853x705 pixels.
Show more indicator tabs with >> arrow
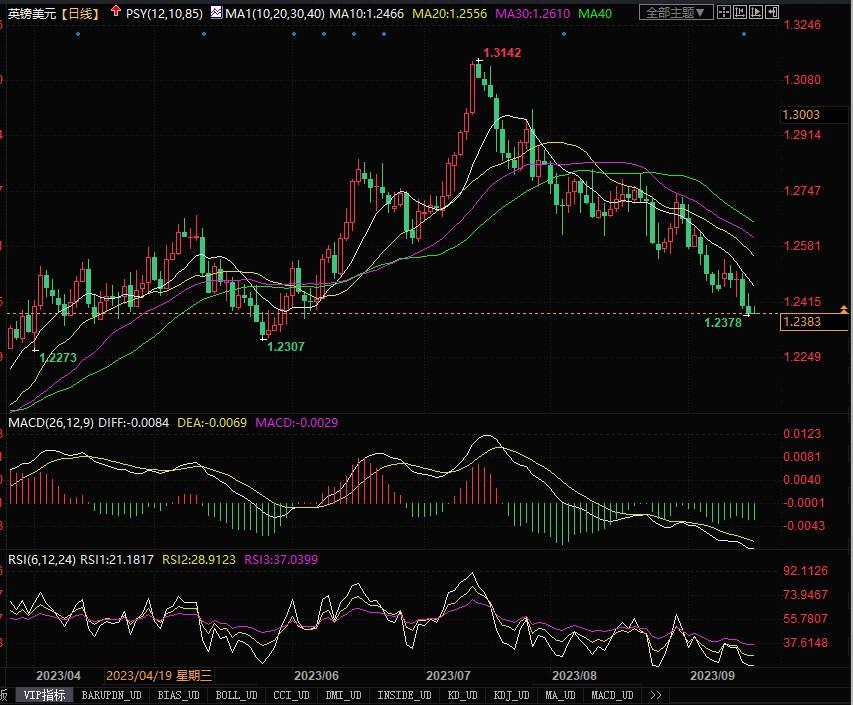656,695
